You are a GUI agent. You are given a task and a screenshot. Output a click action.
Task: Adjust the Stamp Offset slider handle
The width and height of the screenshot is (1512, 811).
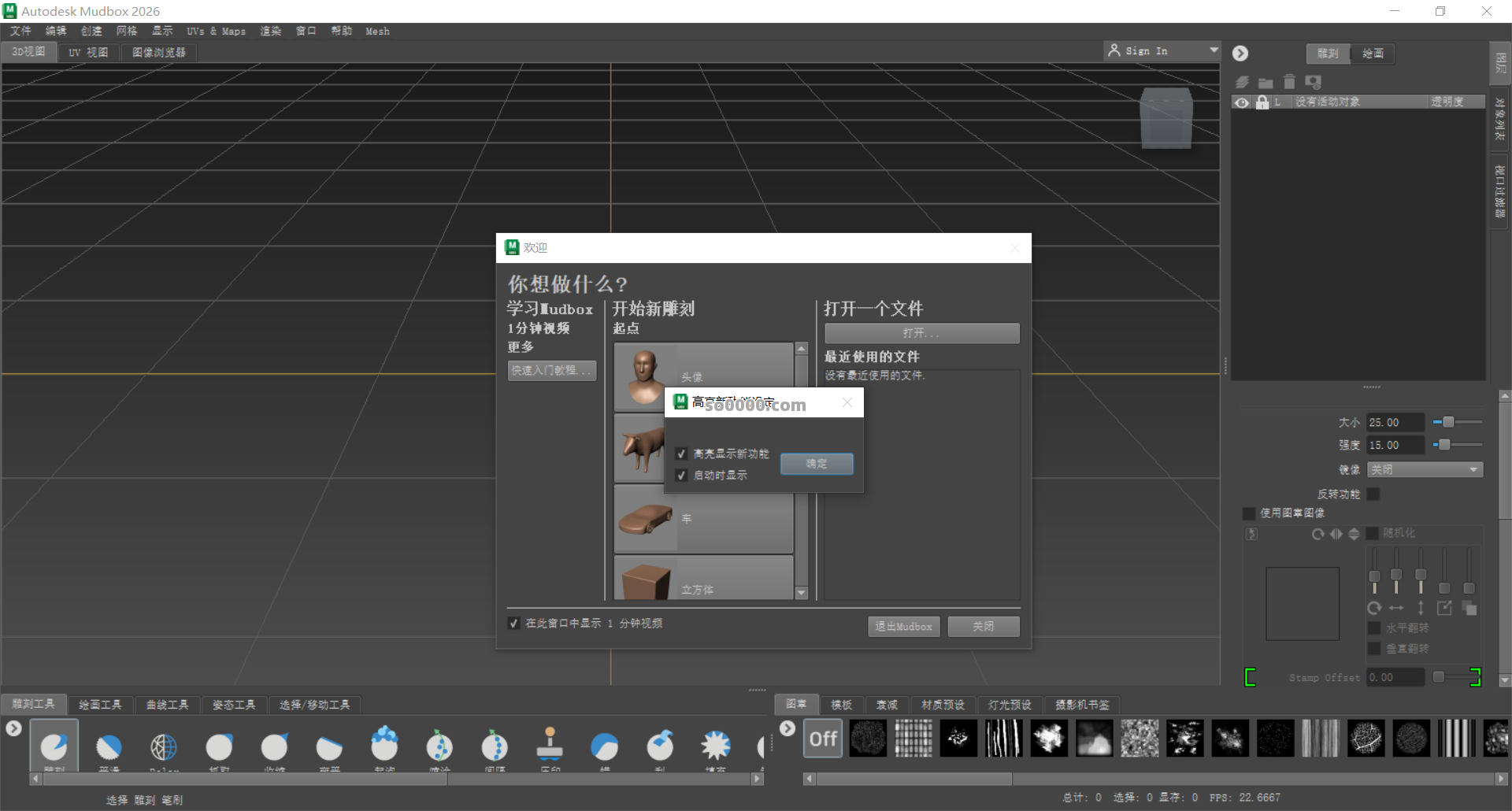(x=1438, y=676)
